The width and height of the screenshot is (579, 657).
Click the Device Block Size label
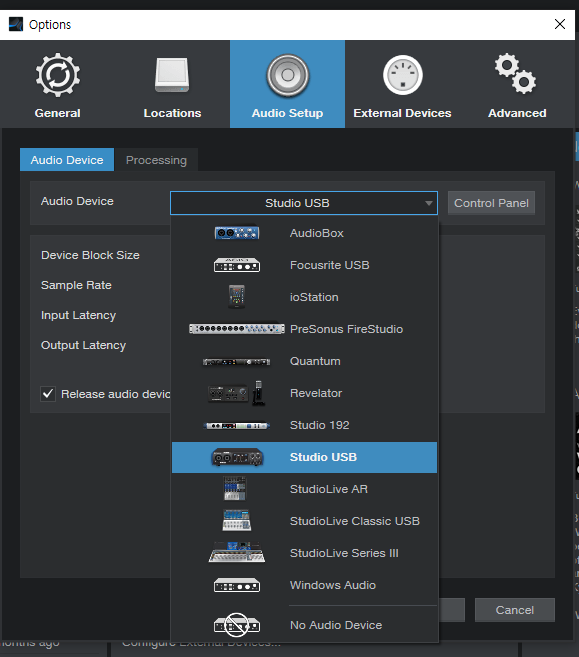90,255
